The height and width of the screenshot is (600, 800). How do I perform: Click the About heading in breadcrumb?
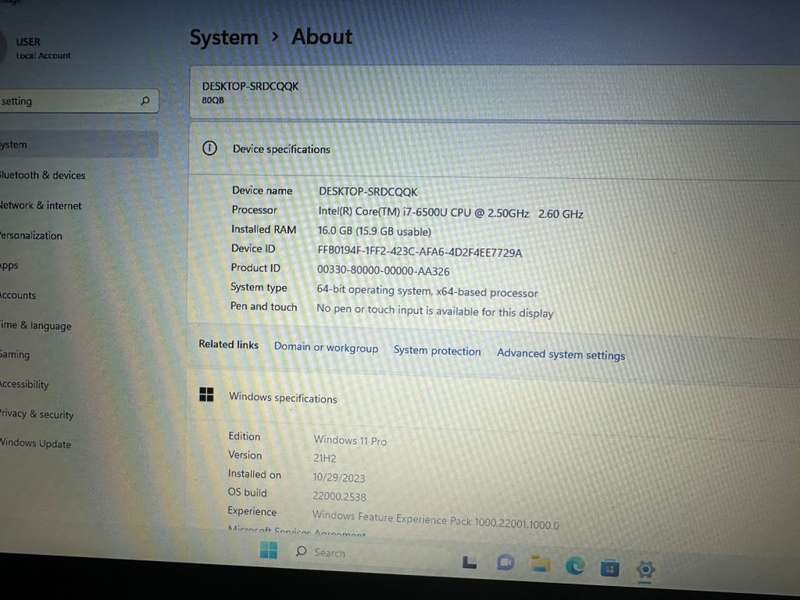[x=322, y=37]
